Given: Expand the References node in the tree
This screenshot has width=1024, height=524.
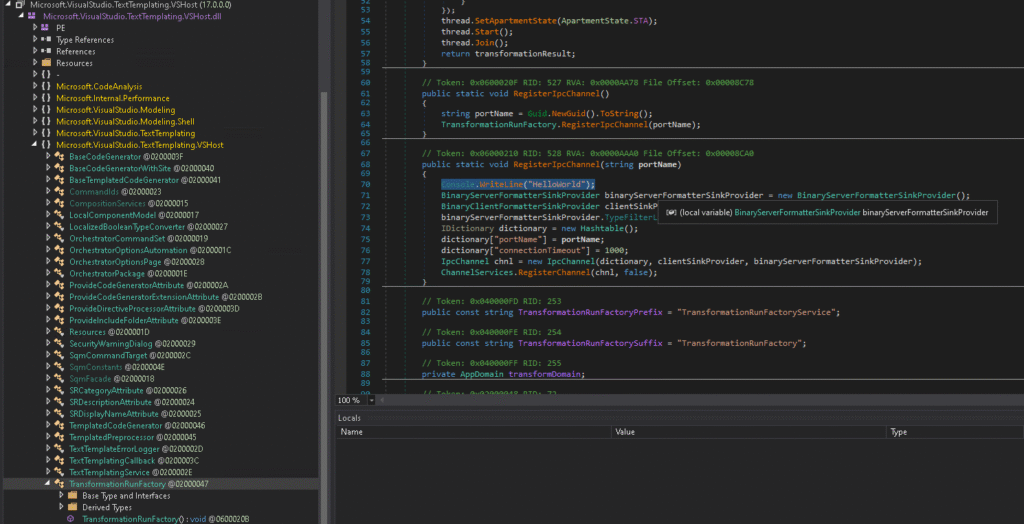Looking at the screenshot, I should tap(35, 51).
